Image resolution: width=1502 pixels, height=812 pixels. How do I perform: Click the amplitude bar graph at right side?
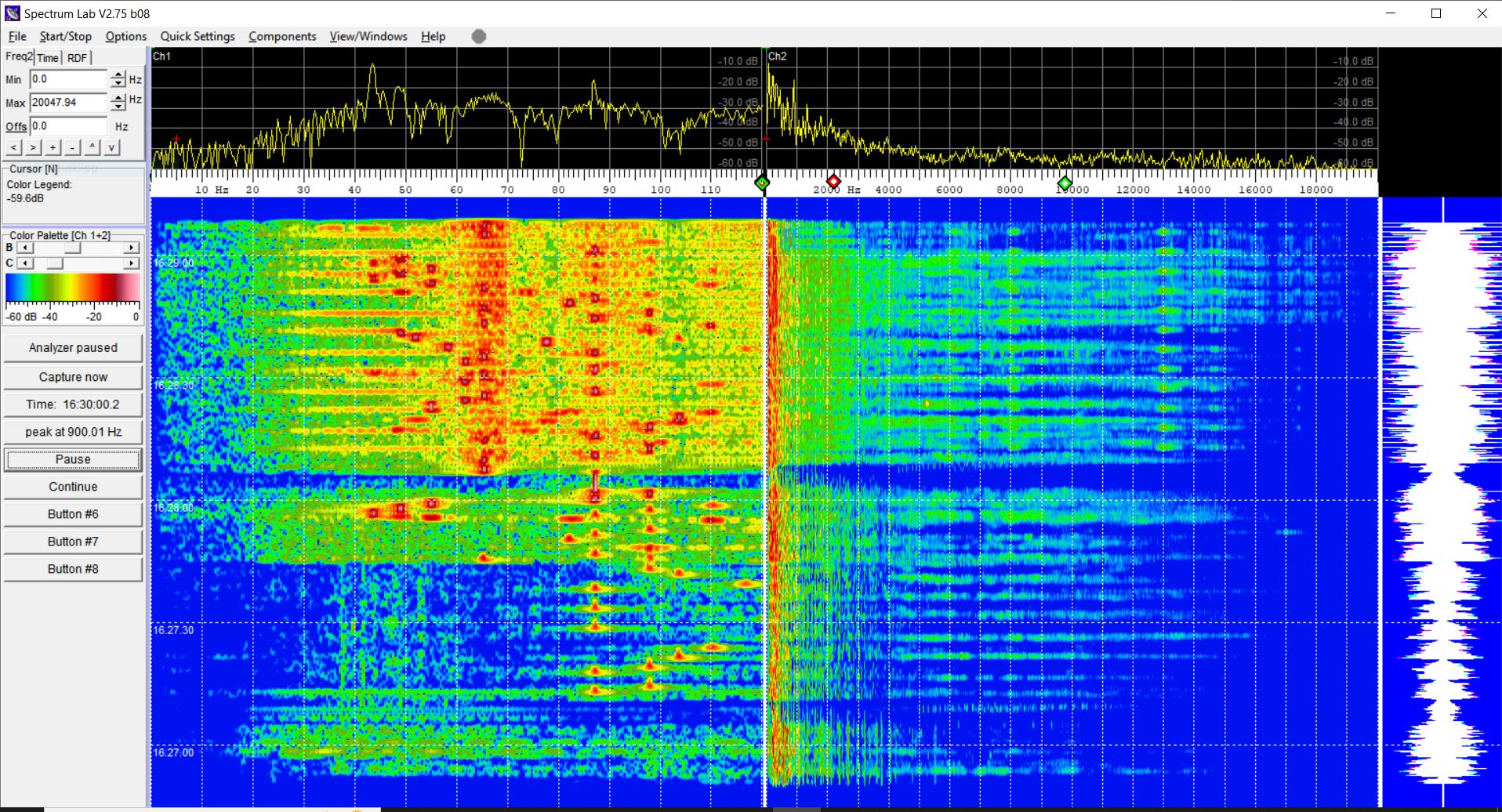point(1442,502)
